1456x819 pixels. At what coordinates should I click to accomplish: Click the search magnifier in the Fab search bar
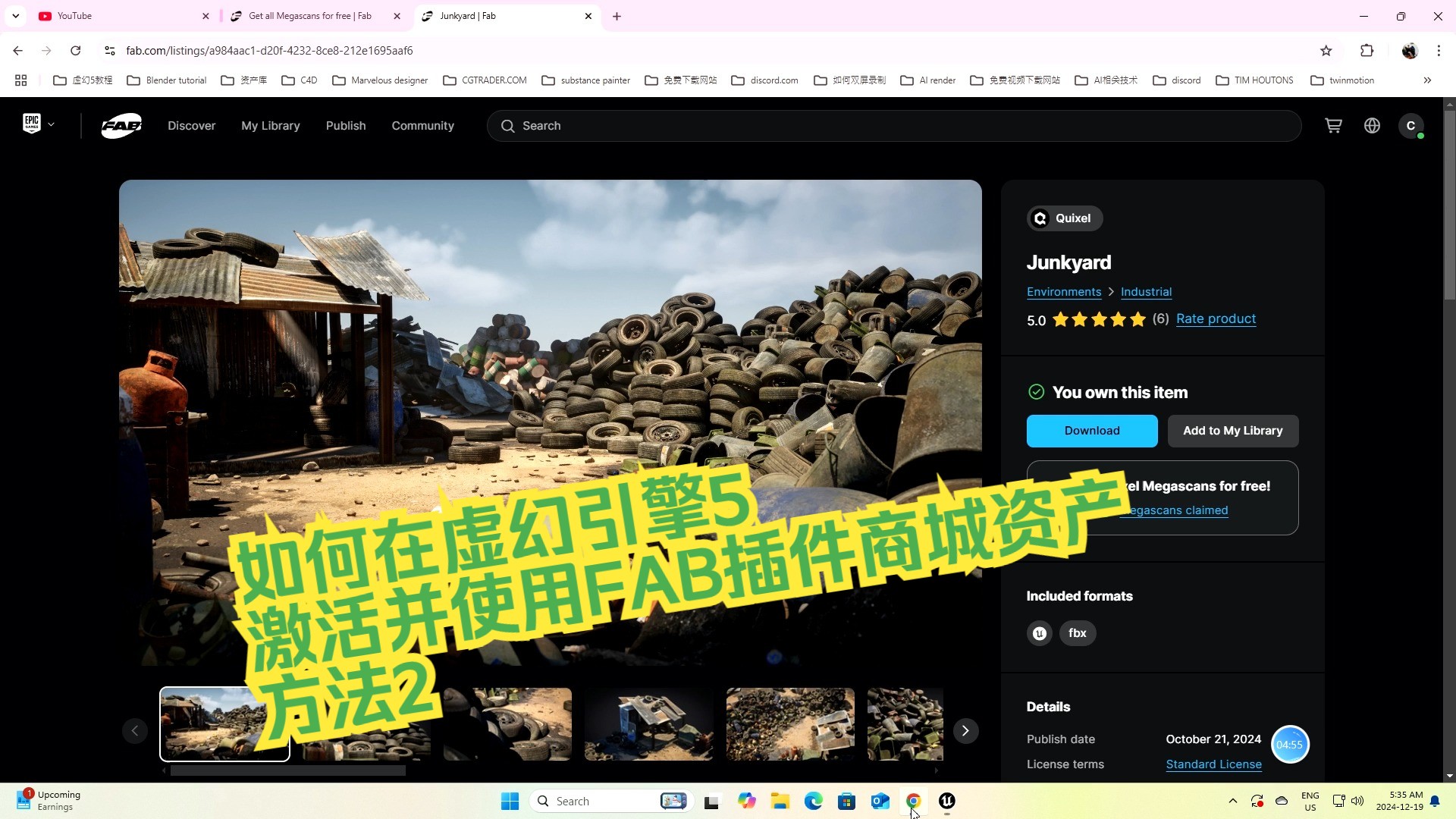[507, 125]
